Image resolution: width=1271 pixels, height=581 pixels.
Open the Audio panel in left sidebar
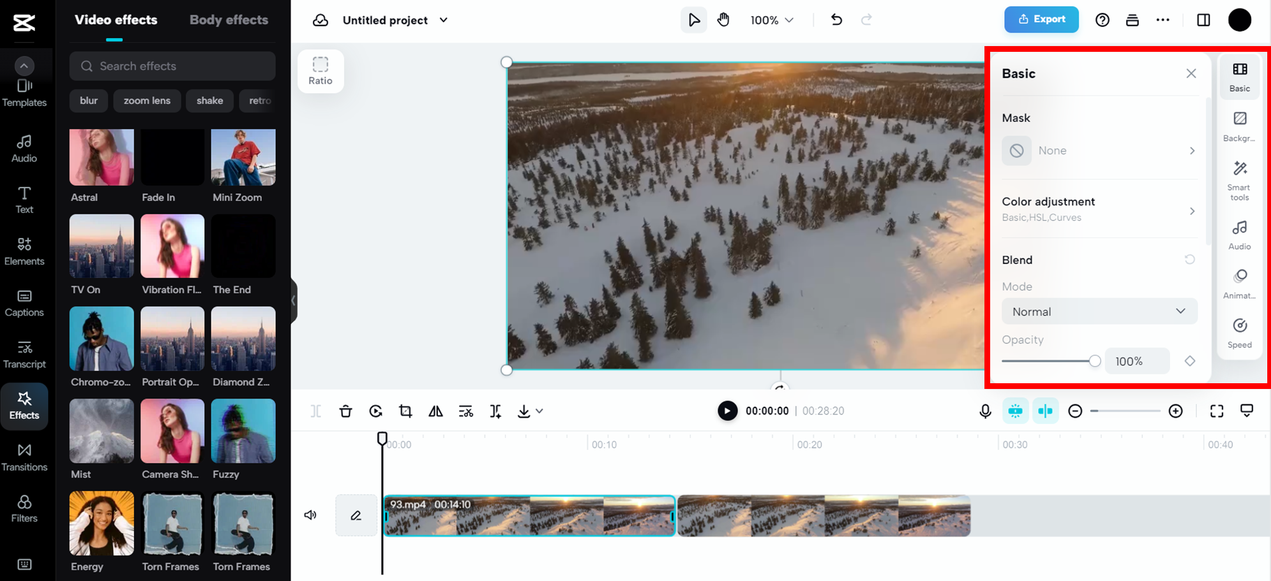[x=24, y=149]
